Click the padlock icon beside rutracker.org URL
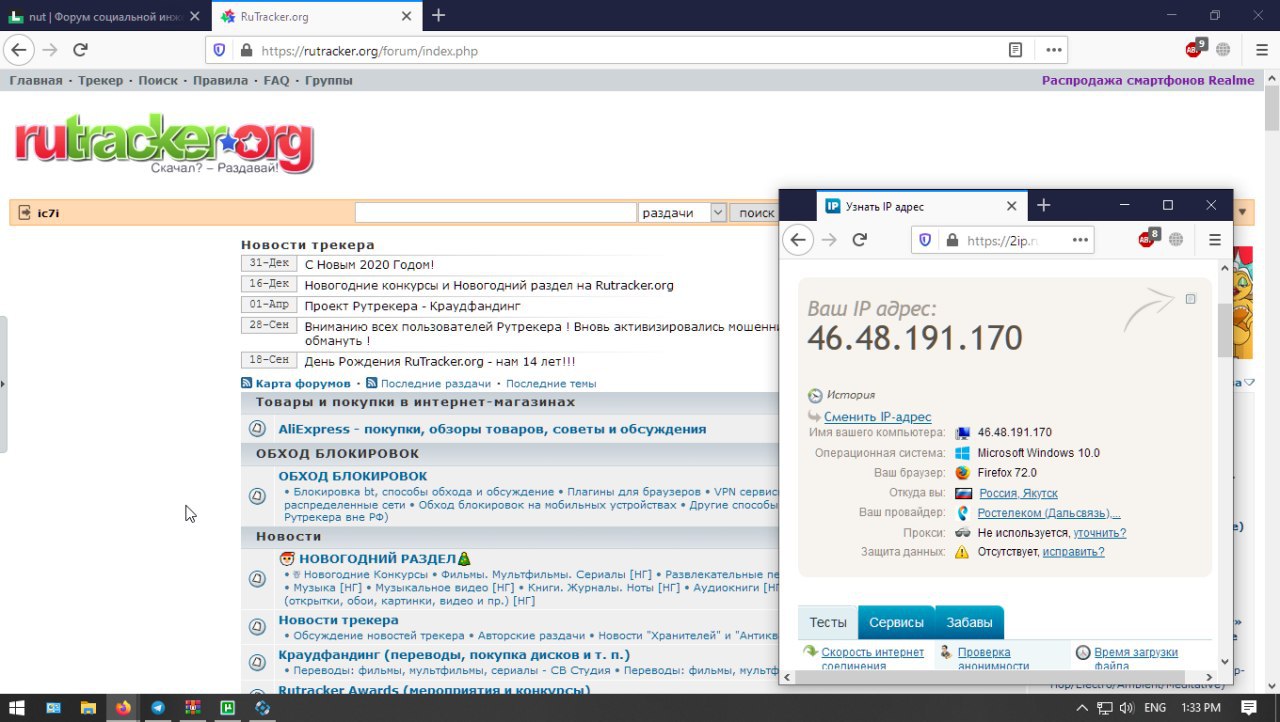This screenshot has width=1280, height=722. pos(246,50)
